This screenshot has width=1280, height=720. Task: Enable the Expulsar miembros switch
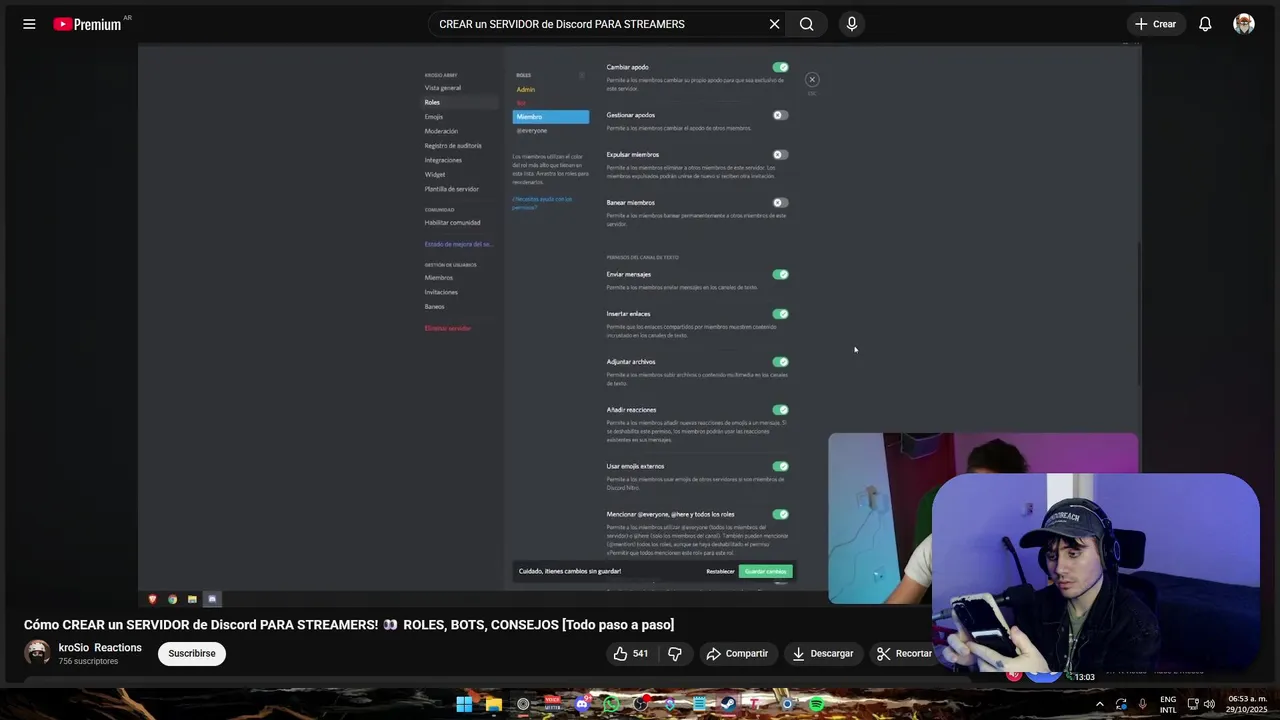[780, 155]
